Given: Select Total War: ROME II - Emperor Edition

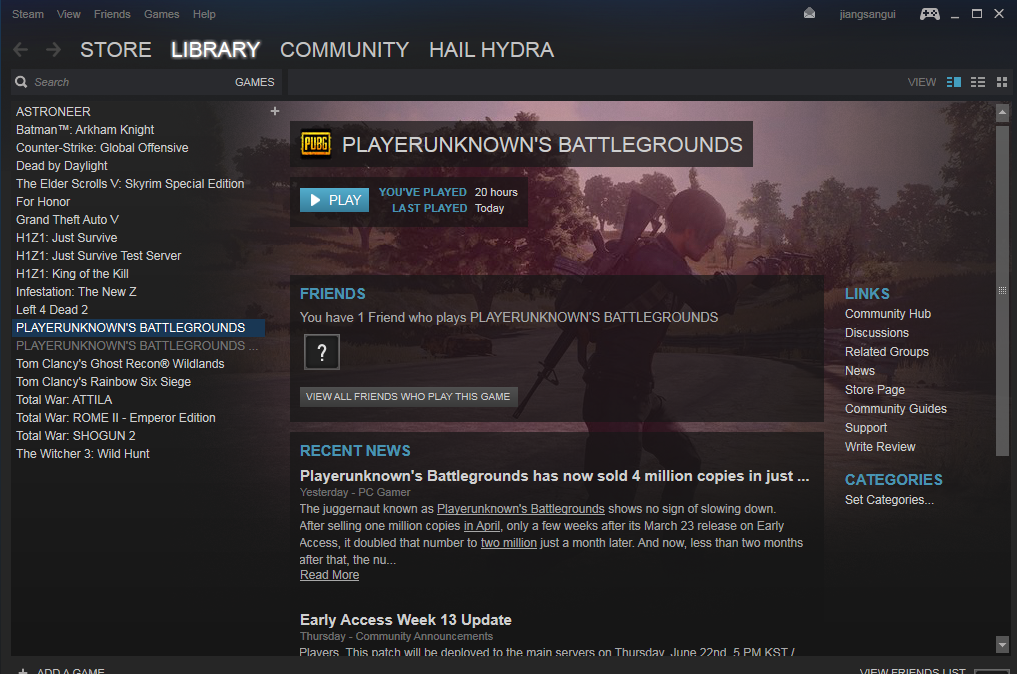Looking at the screenshot, I should point(115,418).
